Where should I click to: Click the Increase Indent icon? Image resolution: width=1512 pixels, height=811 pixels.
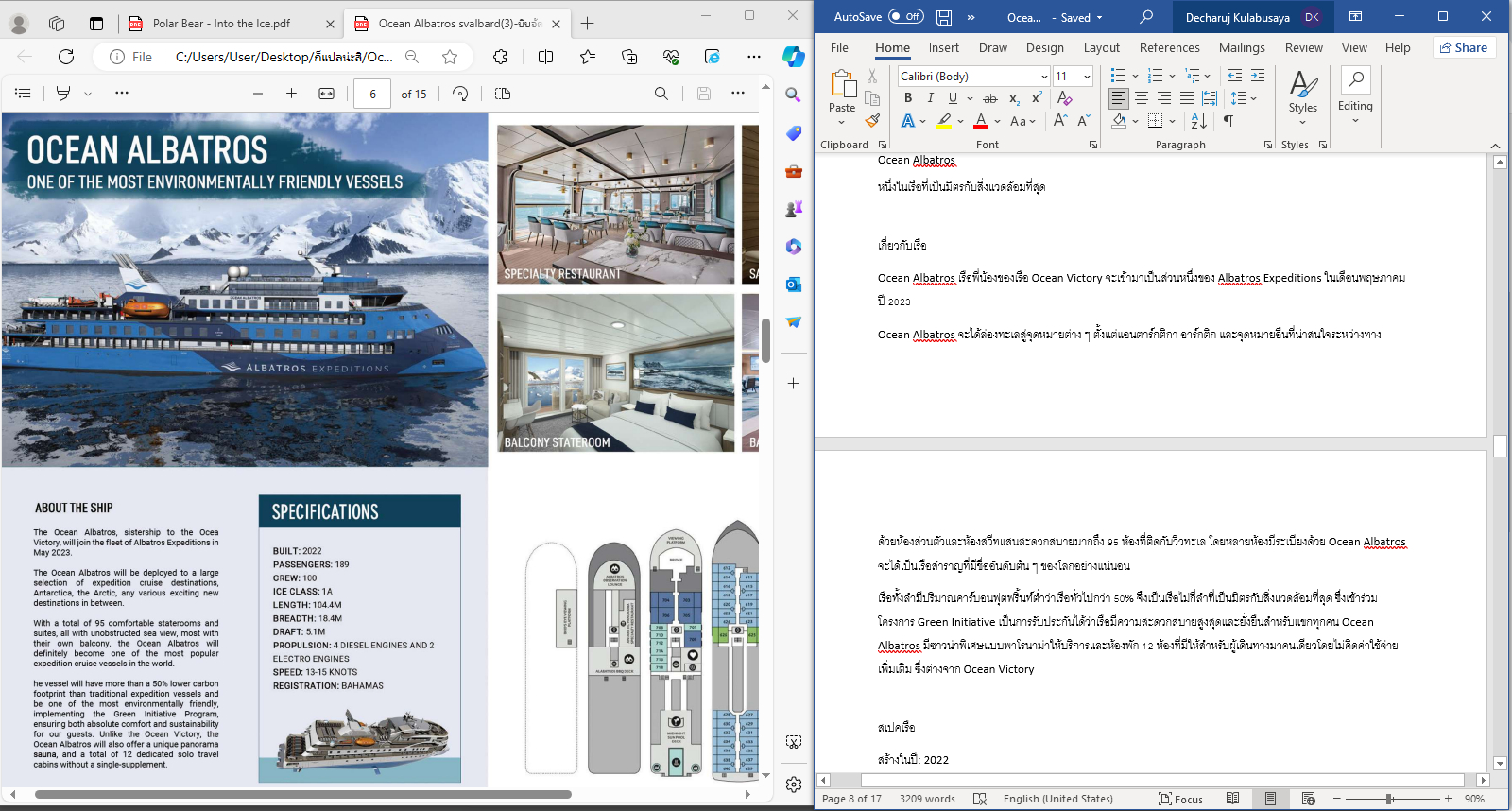coord(1258,76)
